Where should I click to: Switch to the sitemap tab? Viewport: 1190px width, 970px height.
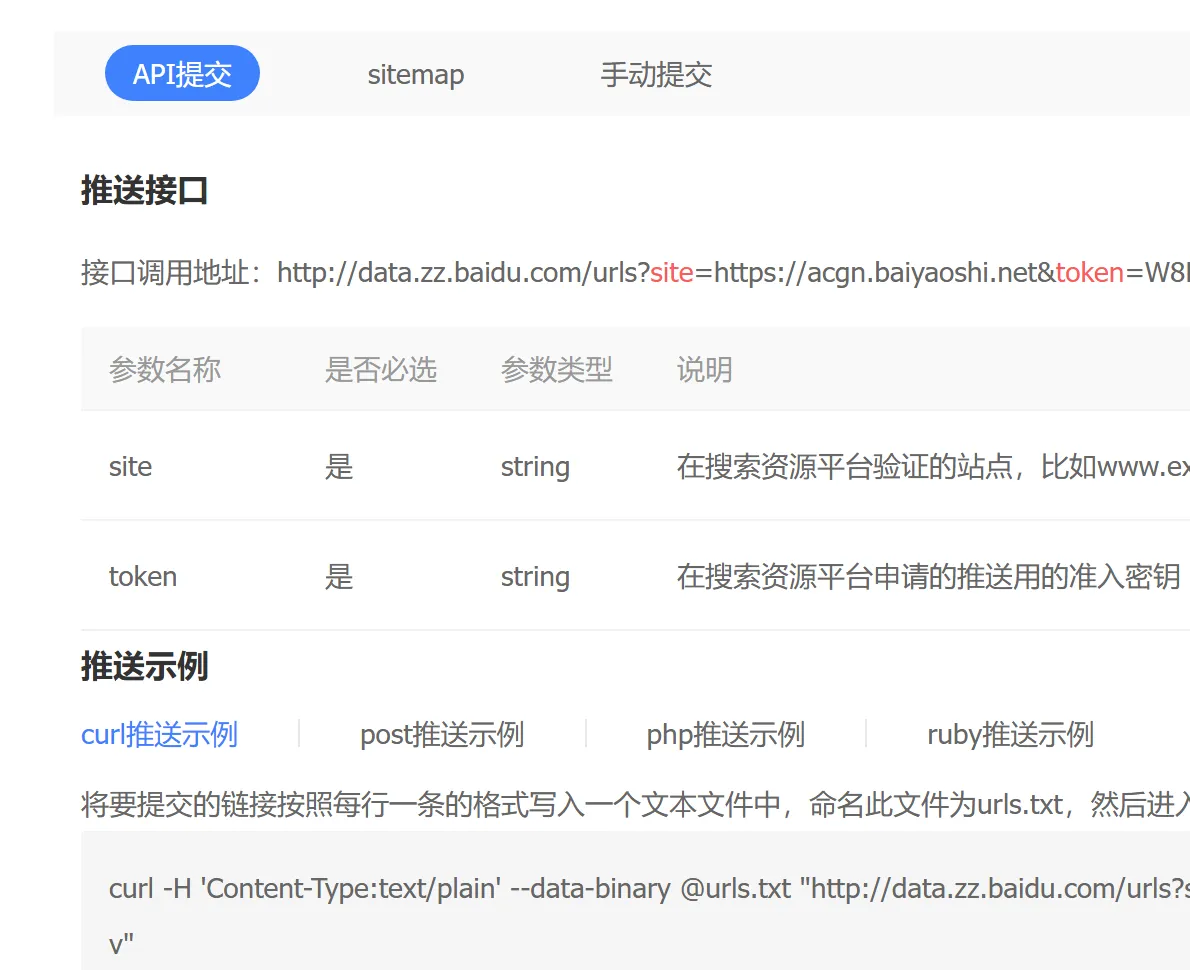click(416, 74)
